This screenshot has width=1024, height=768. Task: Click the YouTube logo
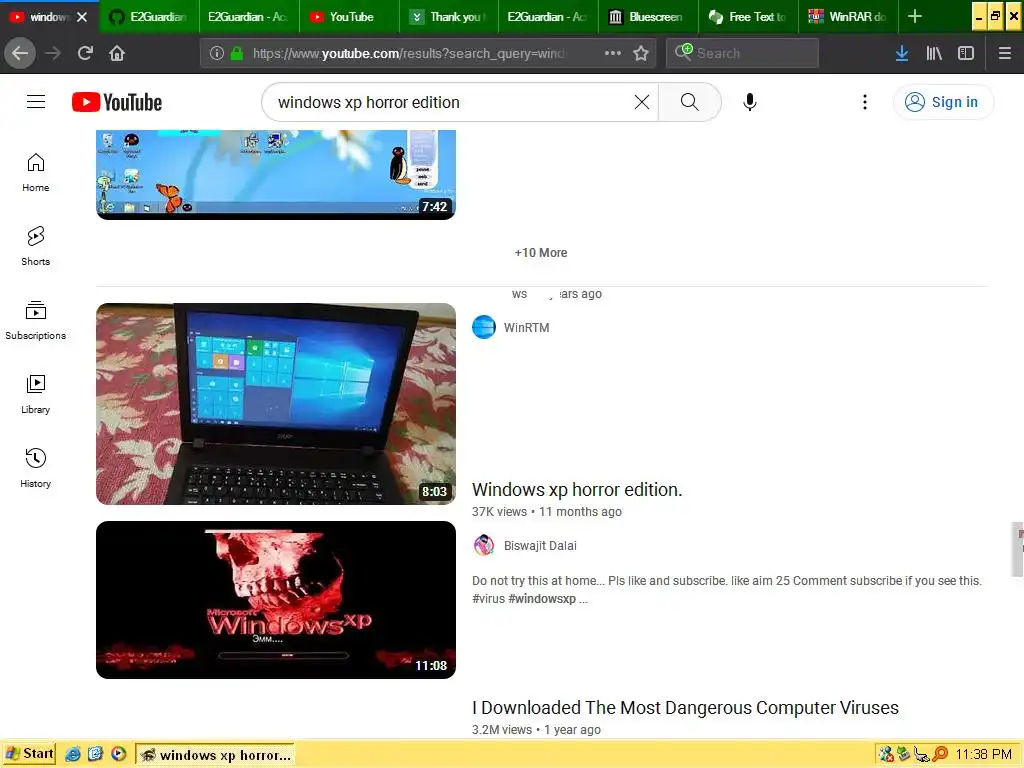[117, 103]
